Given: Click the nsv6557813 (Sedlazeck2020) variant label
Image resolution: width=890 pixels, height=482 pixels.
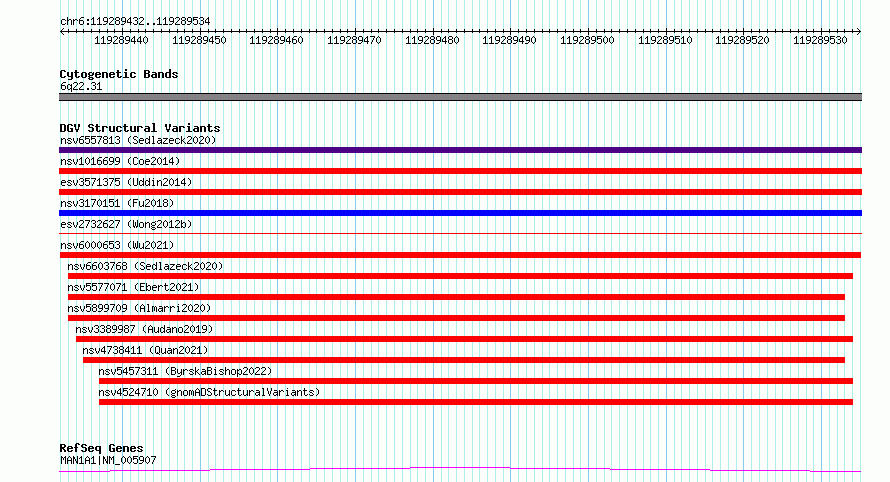Looking at the screenshot, I should (138, 140).
